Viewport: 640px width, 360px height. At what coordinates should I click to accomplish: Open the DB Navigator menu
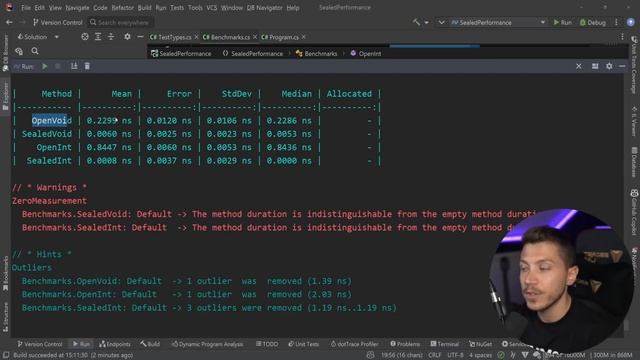[264, 8]
